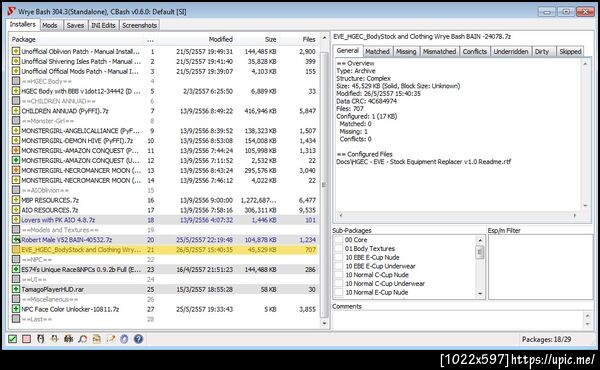Check 10 EBE E-Cup Underwear sub-package

(x=339, y=266)
